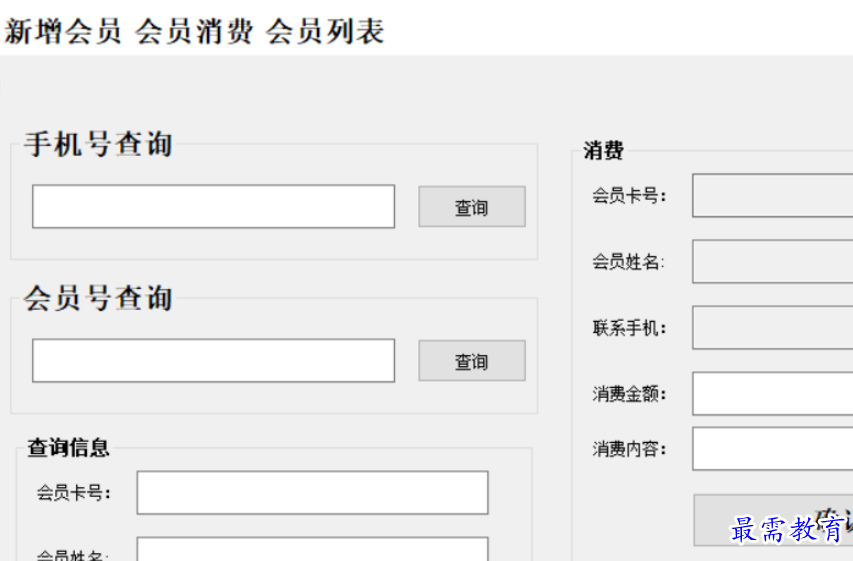Activate the 消费内容 text field
Viewport: 853px width, 561px height.
click(x=772, y=449)
